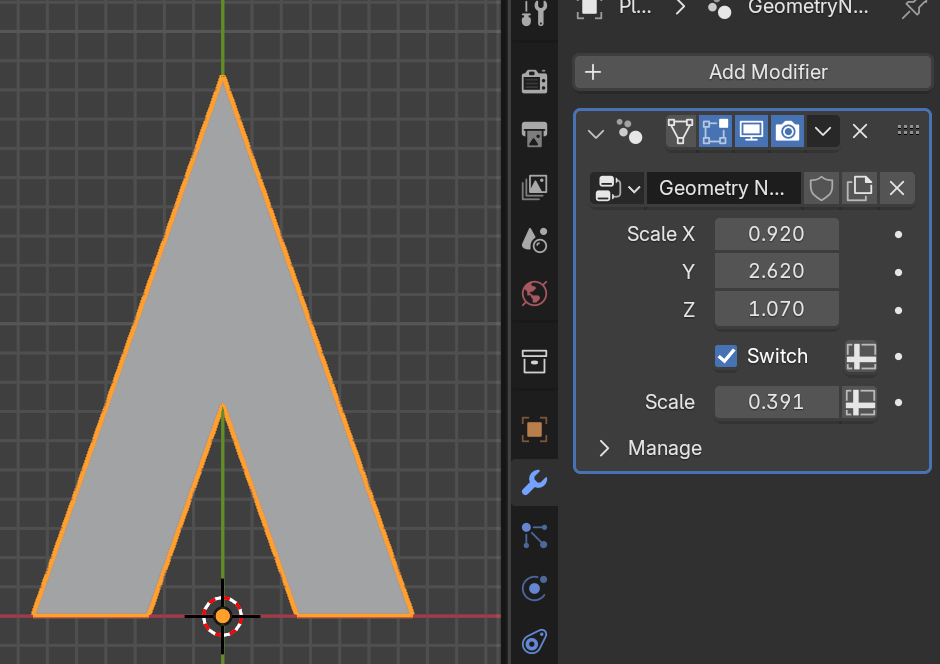Click the Pl... object breadcrumb
Screen dimensions: 940x664
(x=635, y=7)
